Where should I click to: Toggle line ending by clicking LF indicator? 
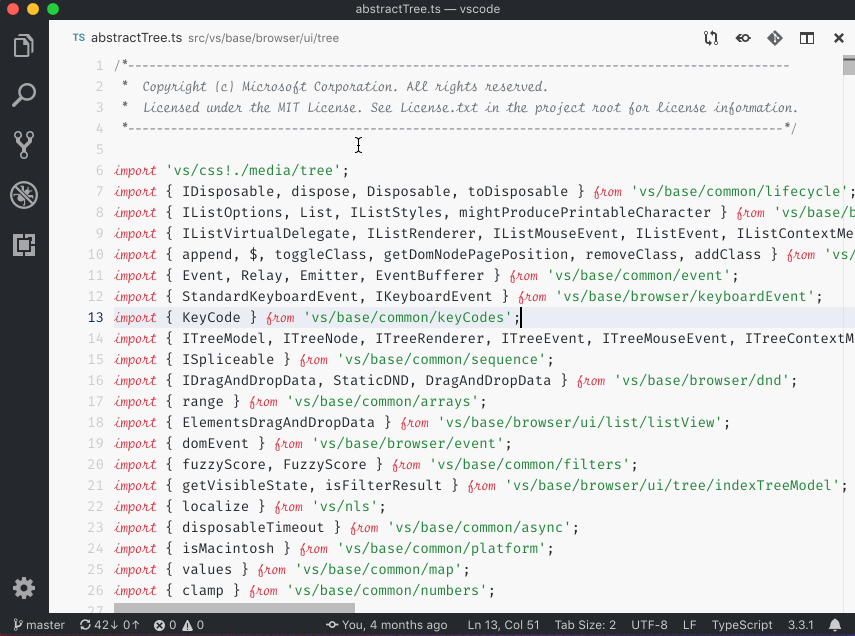688,624
